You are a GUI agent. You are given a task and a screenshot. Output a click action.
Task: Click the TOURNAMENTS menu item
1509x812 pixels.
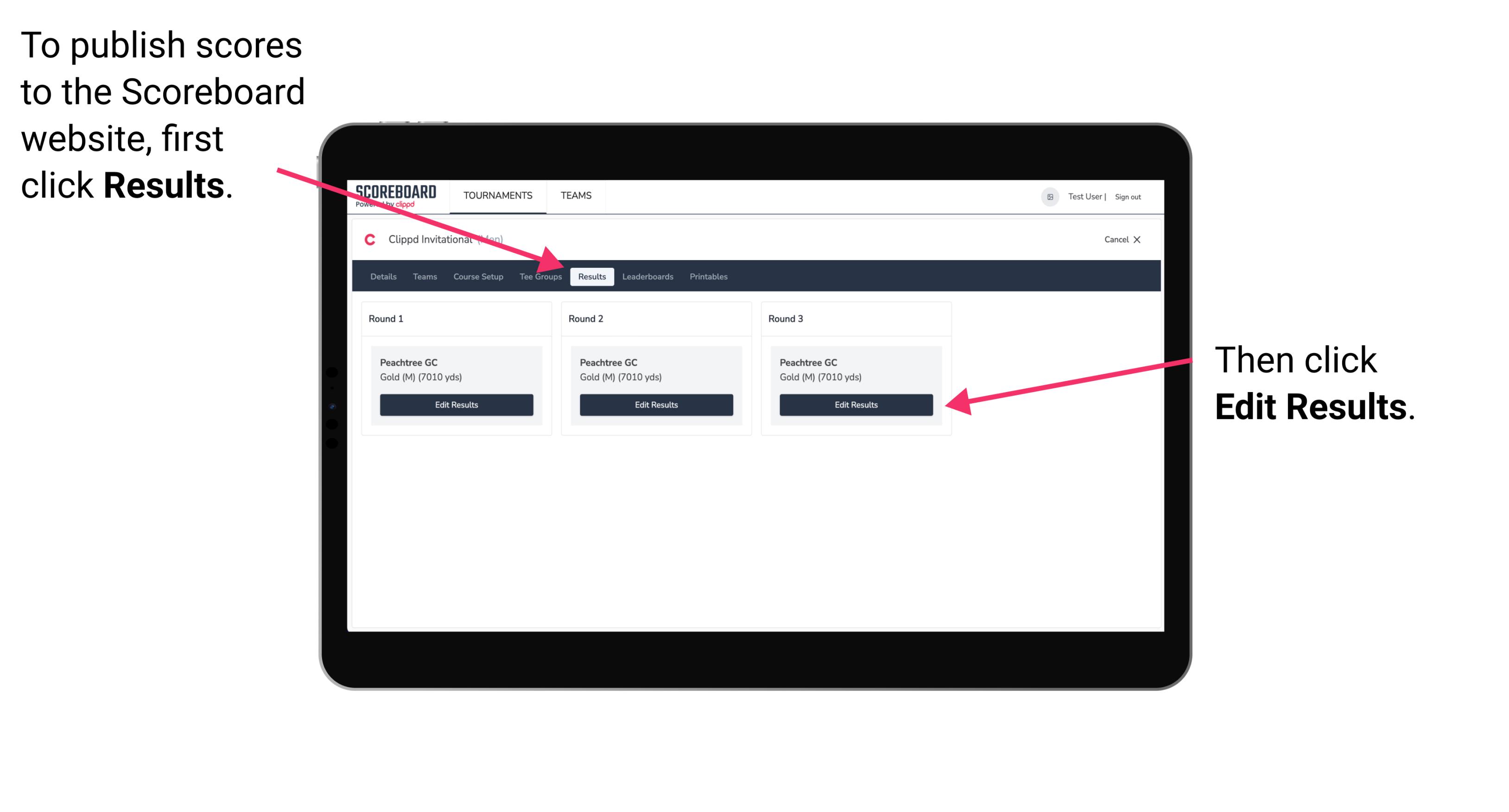pos(496,195)
